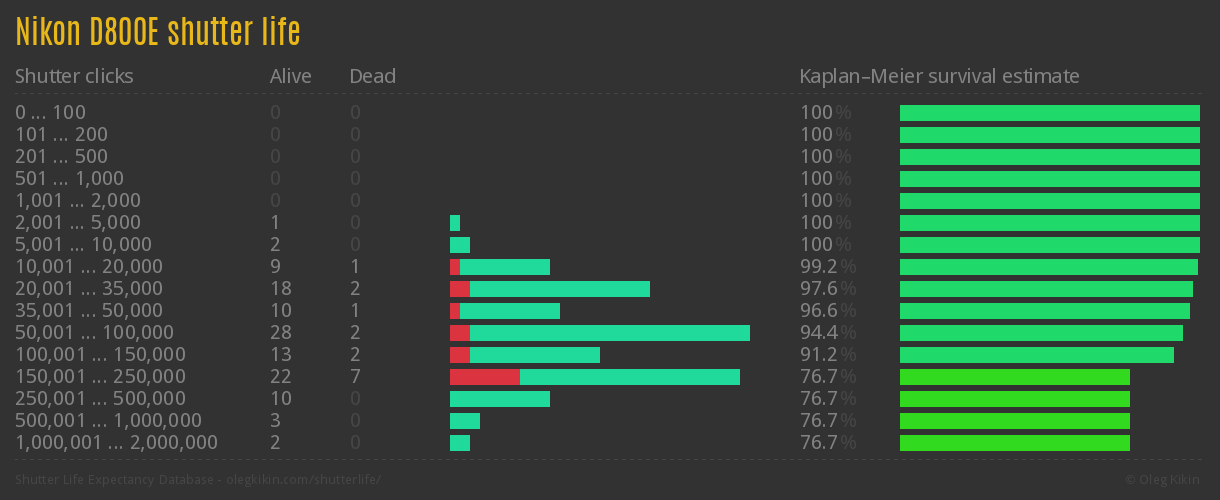Viewport: 1220px width, 500px height.
Task: Click the dead count 7
Action: [x=355, y=377]
